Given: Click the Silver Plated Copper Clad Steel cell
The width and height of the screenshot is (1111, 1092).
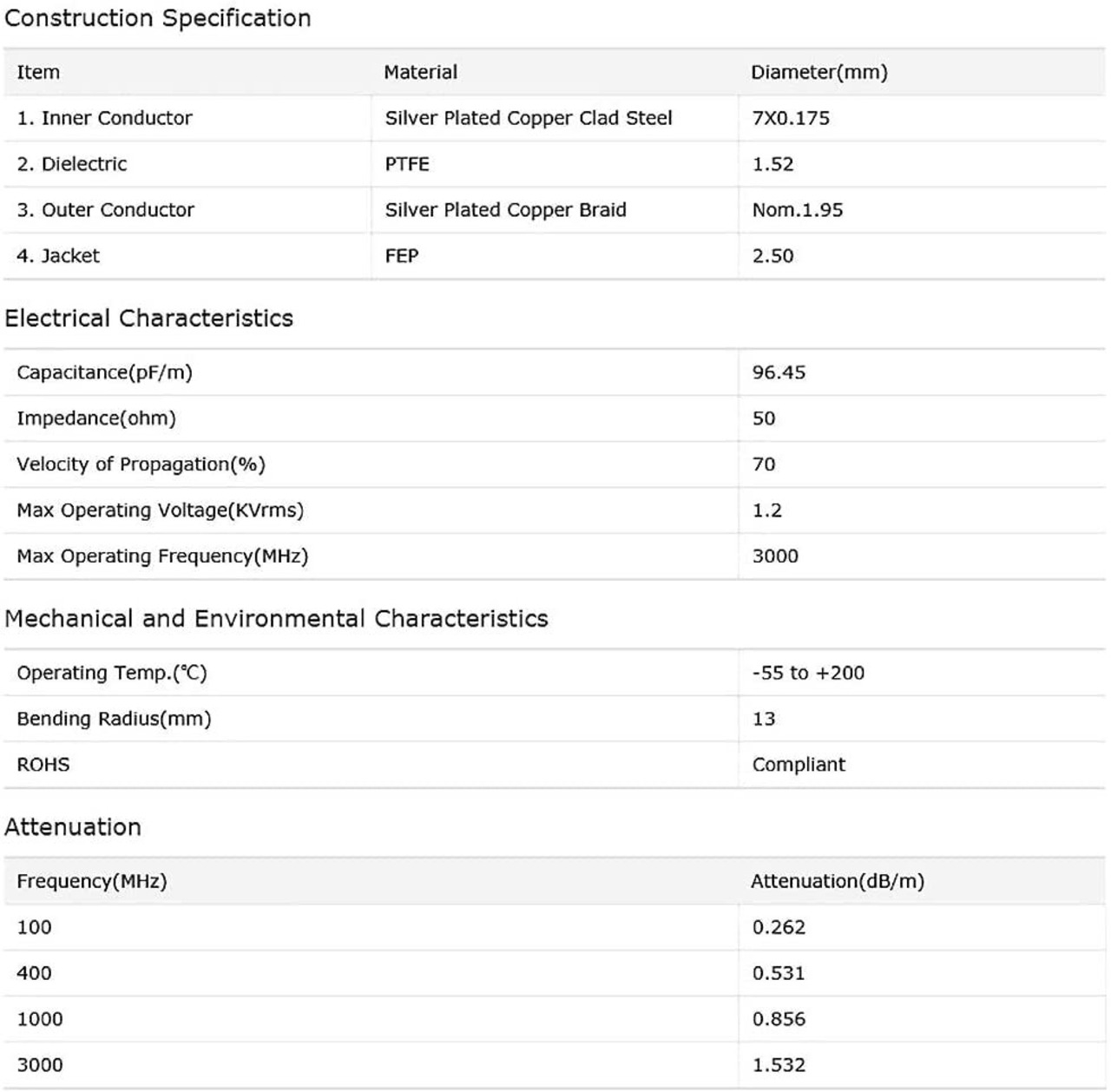Looking at the screenshot, I should (529, 118).
